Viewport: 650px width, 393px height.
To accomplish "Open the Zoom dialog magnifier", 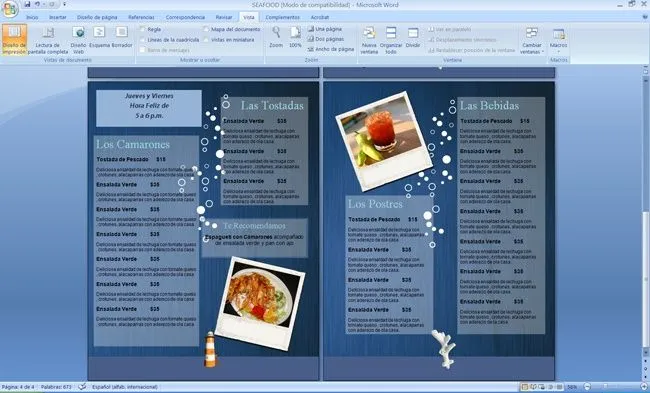I will coord(276,37).
